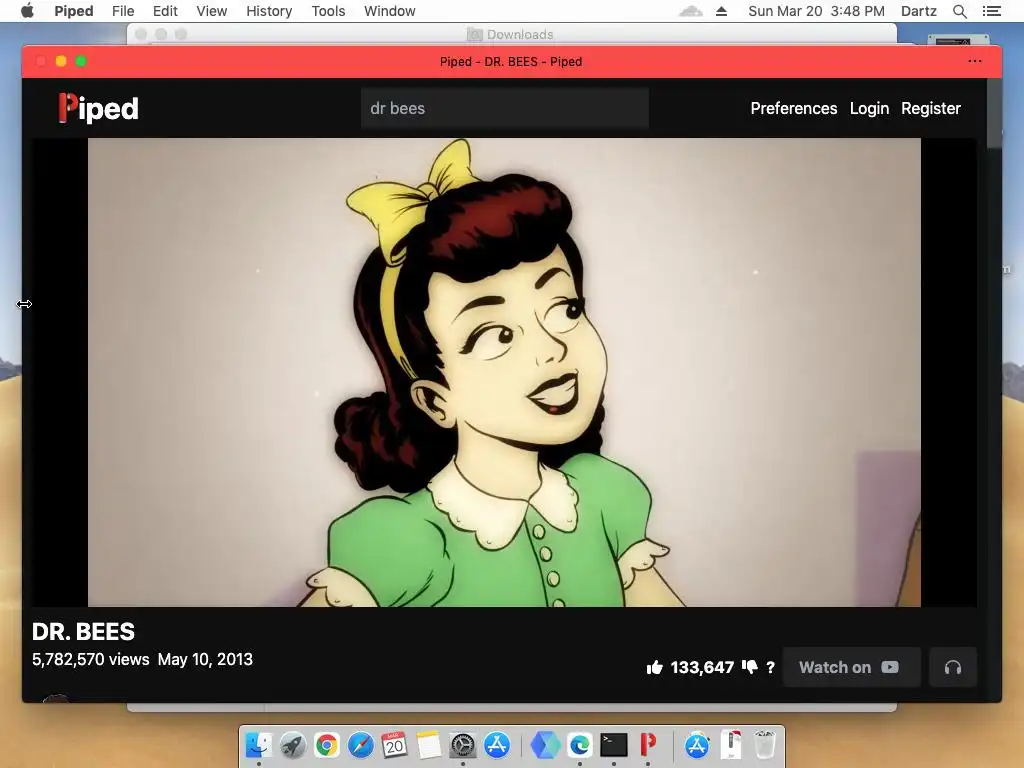Open Finder from the Dock

pyautogui.click(x=259, y=744)
